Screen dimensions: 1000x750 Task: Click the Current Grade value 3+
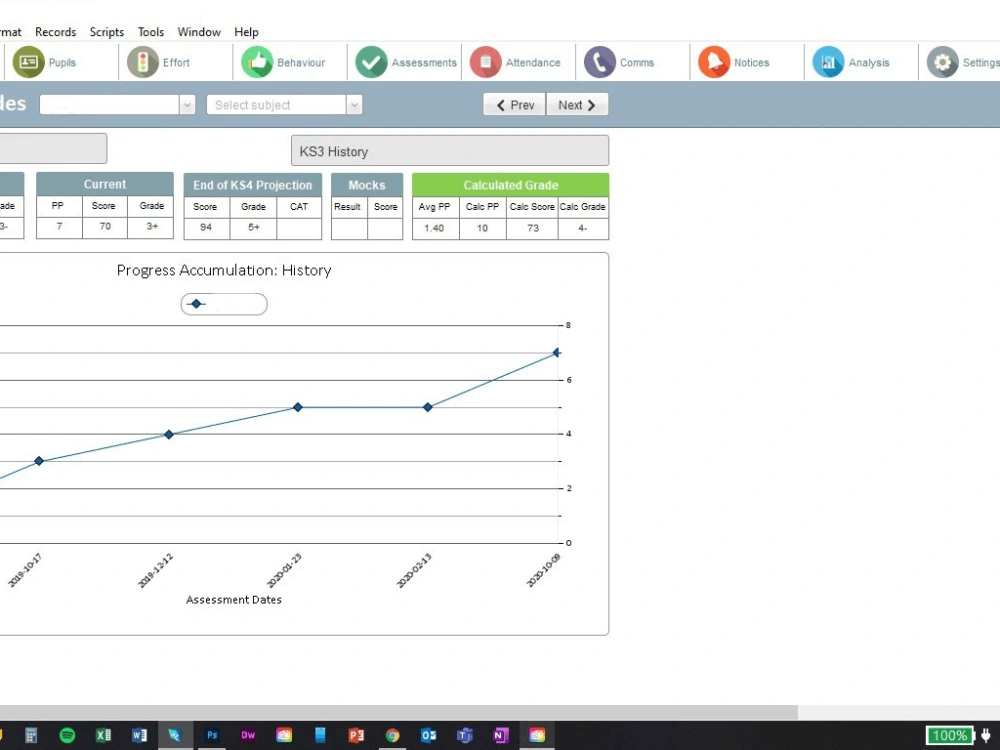pos(151,226)
